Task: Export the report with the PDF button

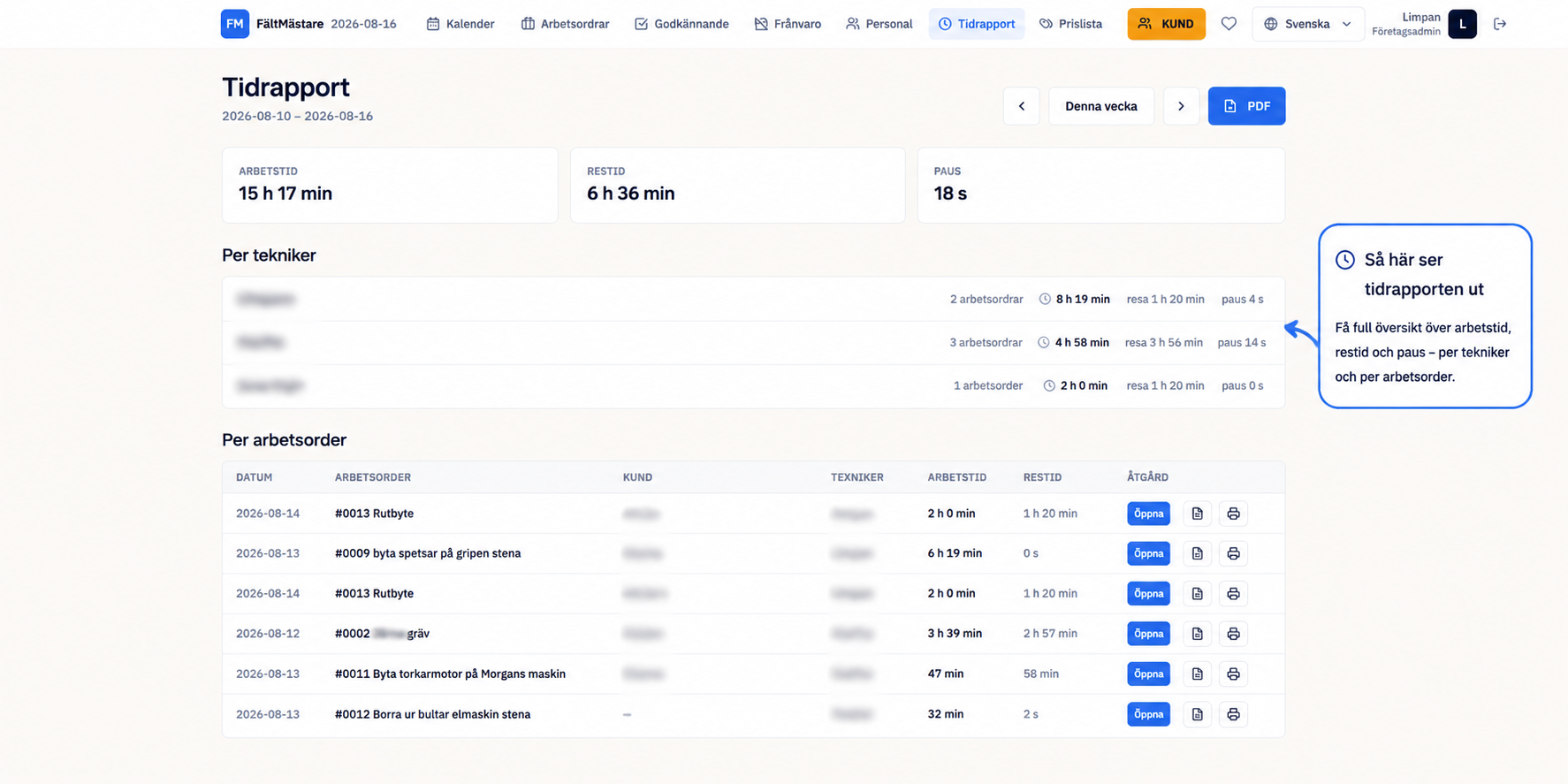Action: click(x=1246, y=106)
